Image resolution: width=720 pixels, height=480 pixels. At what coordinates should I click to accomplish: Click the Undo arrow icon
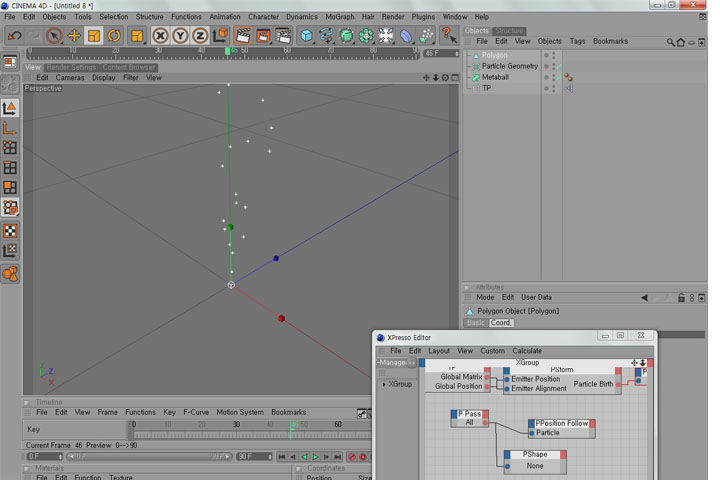tap(15, 35)
